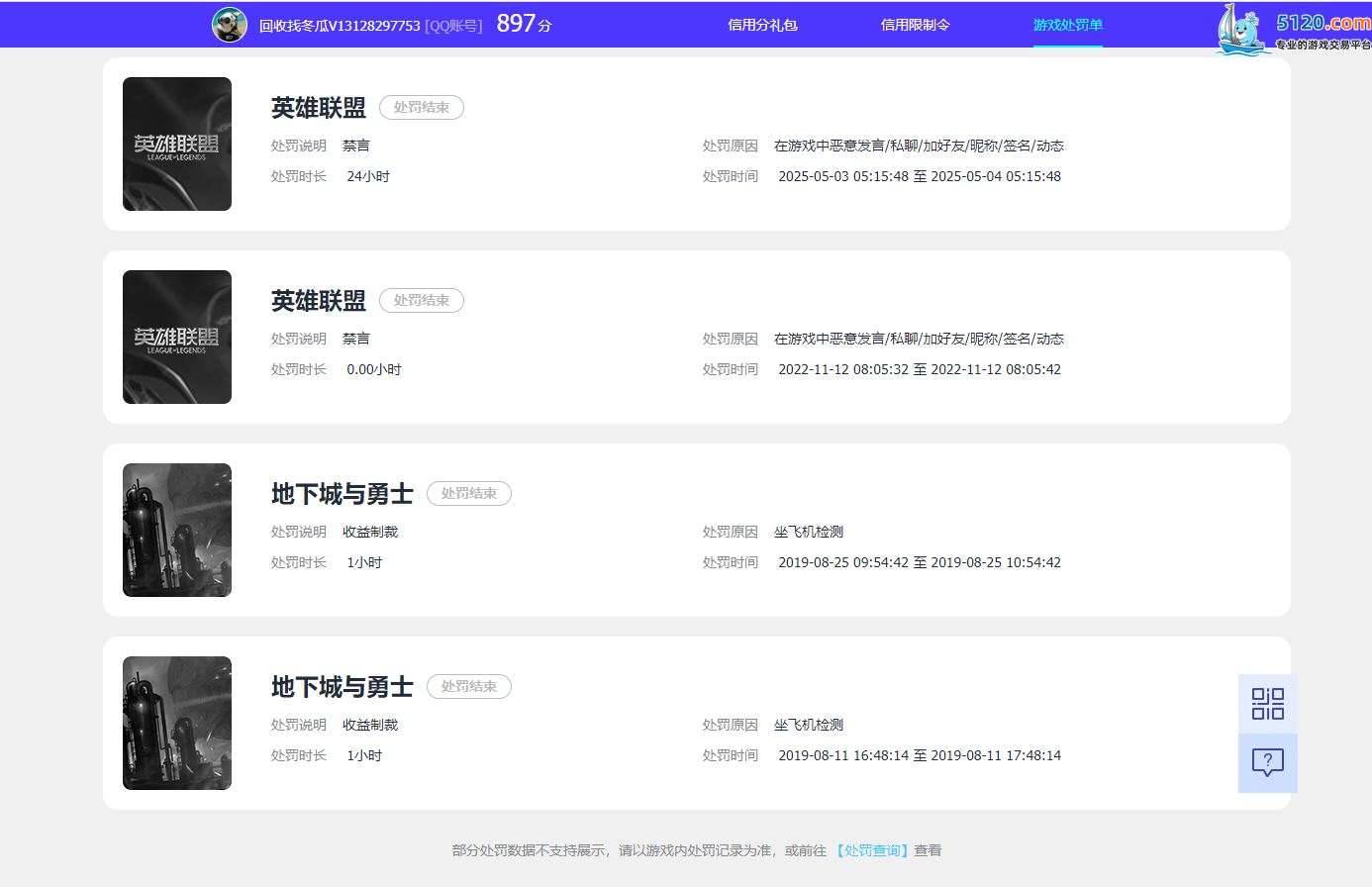Click time range 2022-11-12 08:05:32 至 08:05:42
The height and width of the screenshot is (887, 1372).
click(x=920, y=369)
